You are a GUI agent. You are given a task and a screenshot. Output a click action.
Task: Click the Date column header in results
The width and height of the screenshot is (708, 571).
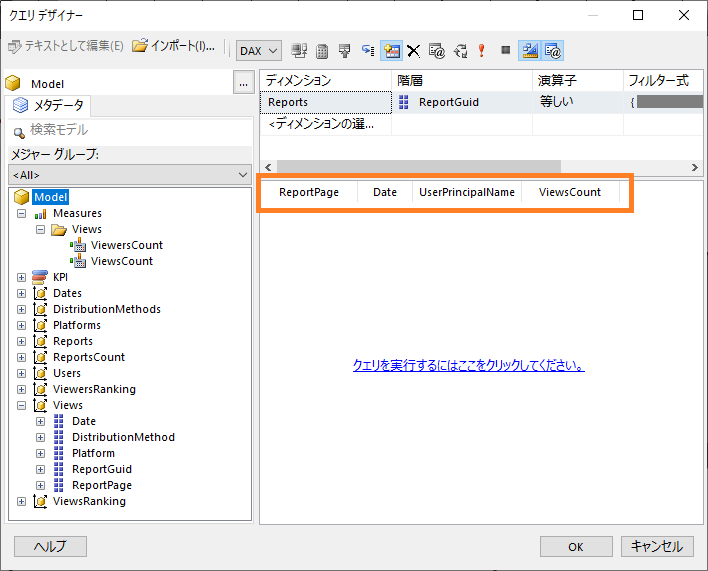pyautogui.click(x=385, y=192)
